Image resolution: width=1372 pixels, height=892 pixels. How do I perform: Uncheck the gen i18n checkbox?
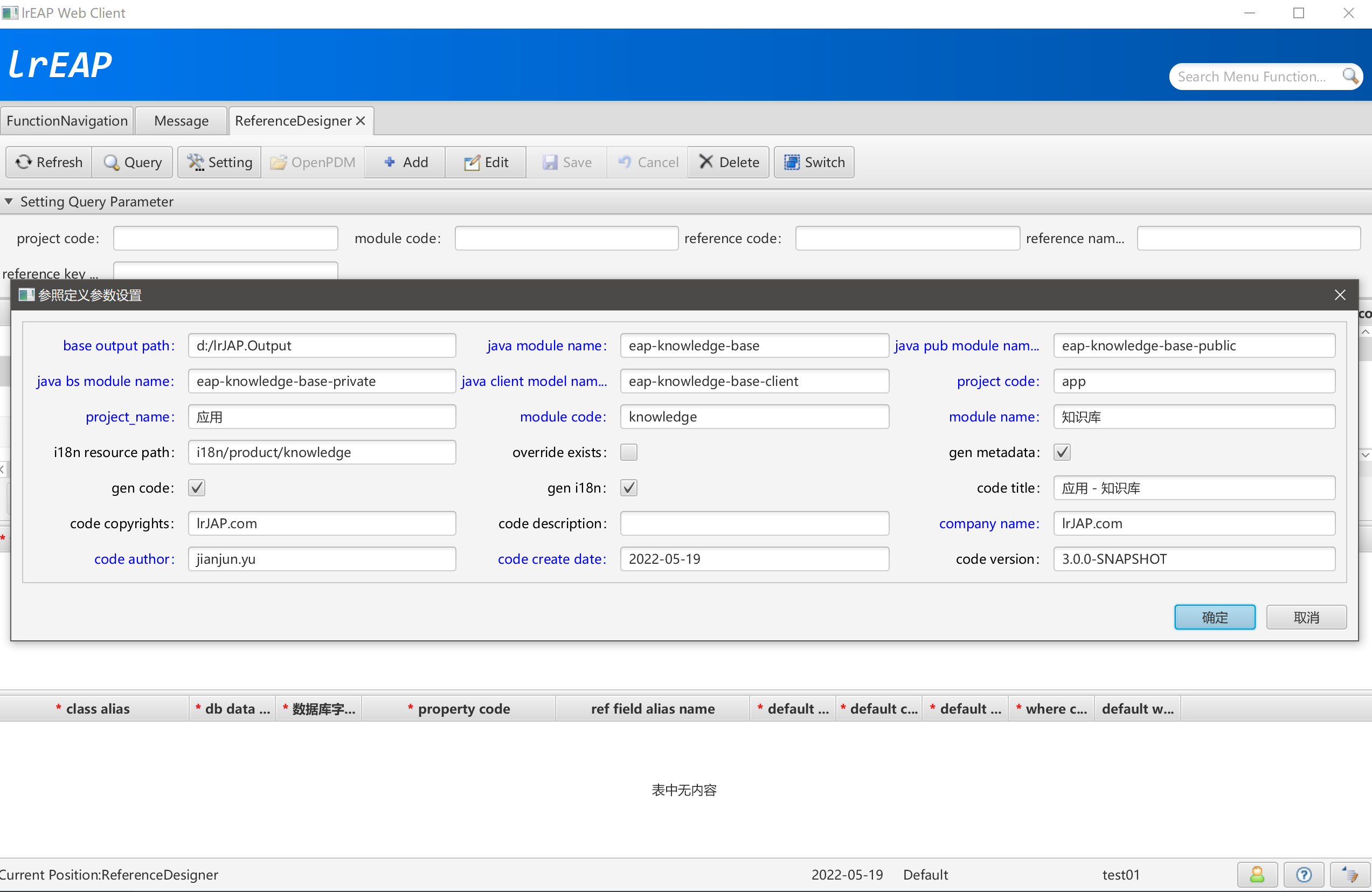tap(629, 488)
